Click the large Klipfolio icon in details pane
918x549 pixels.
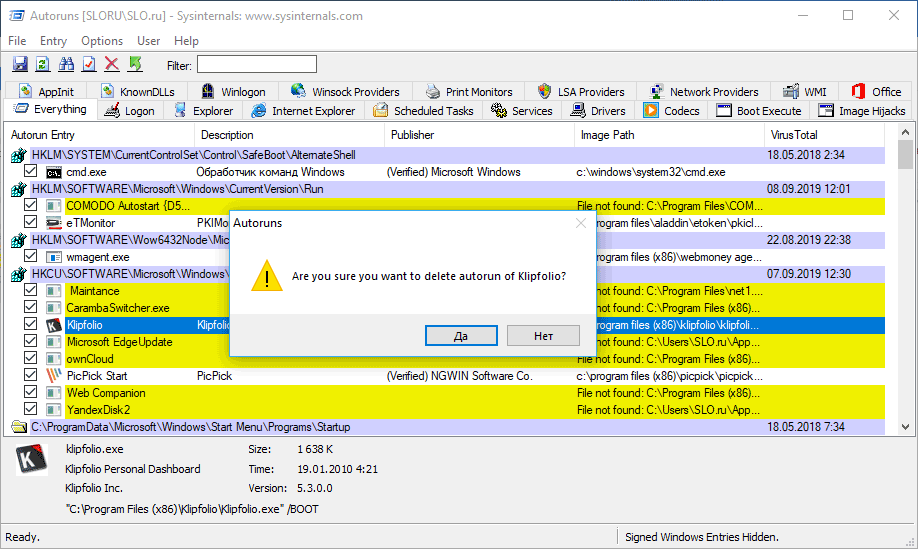pyautogui.click(x=31, y=459)
